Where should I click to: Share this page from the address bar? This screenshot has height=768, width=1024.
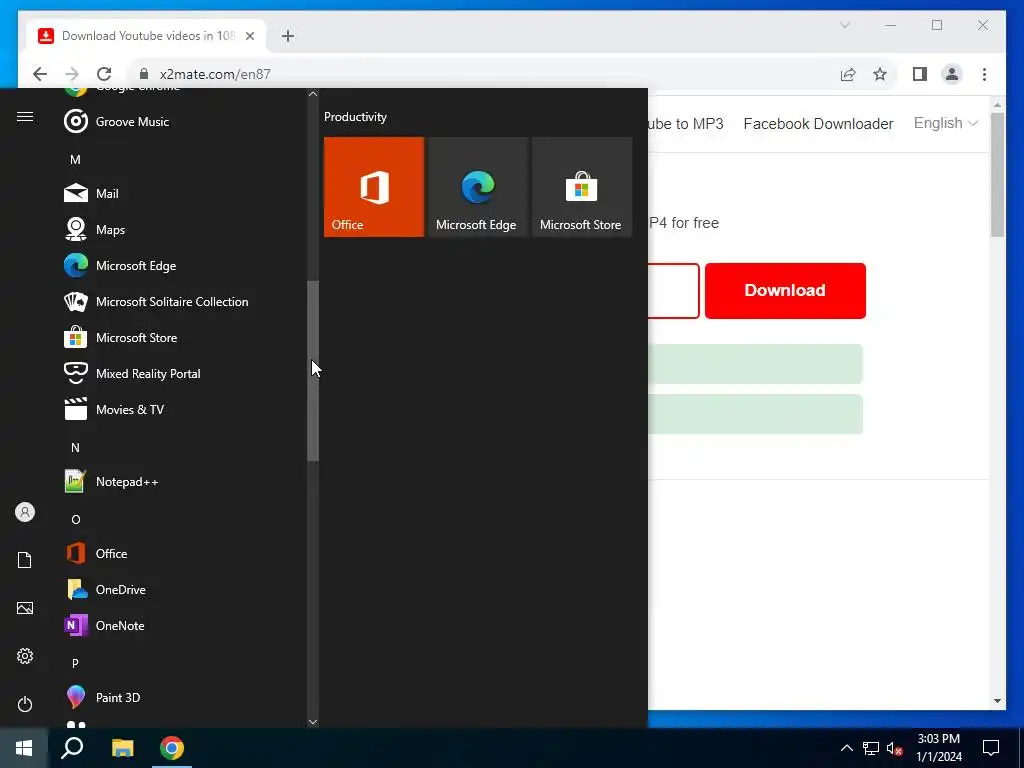(848, 74)
